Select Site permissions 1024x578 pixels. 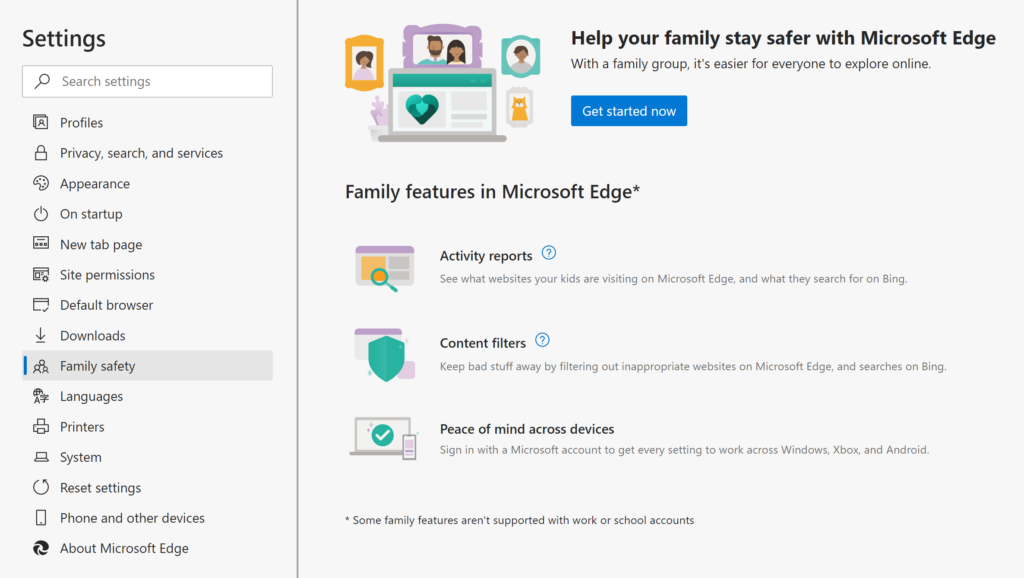coord(148,274)
